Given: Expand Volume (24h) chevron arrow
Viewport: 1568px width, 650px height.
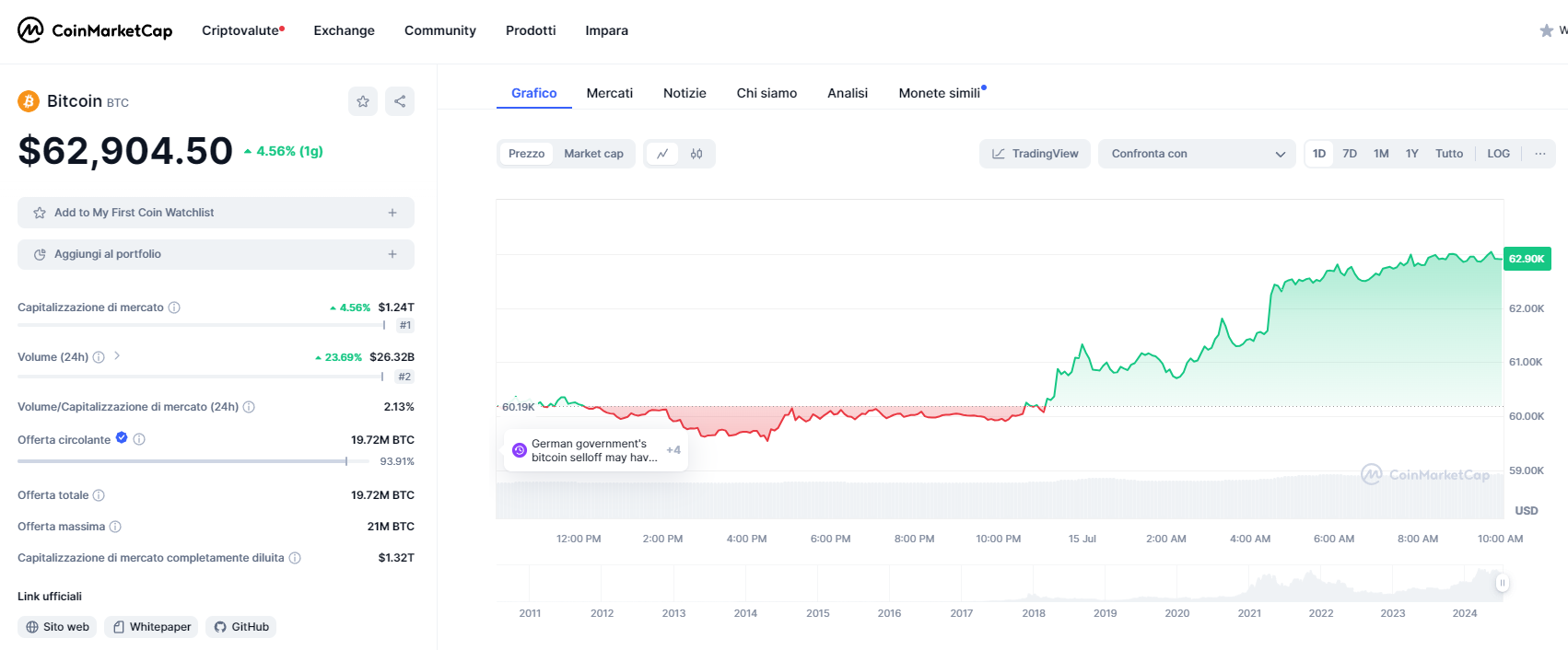Looking at the screenshot, I should point(117,356).
